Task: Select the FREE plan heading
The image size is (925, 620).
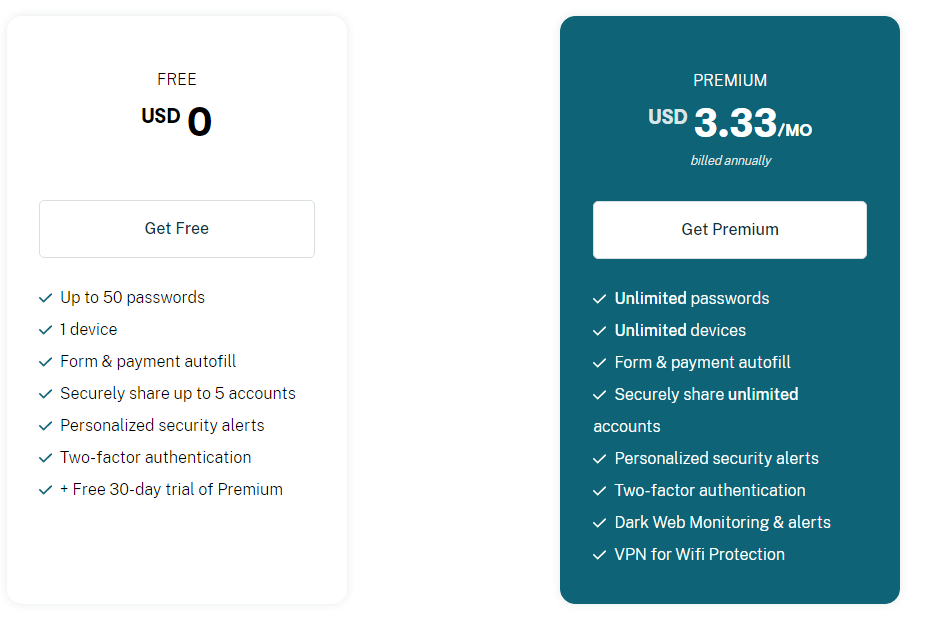Action: tap(177, 79)
